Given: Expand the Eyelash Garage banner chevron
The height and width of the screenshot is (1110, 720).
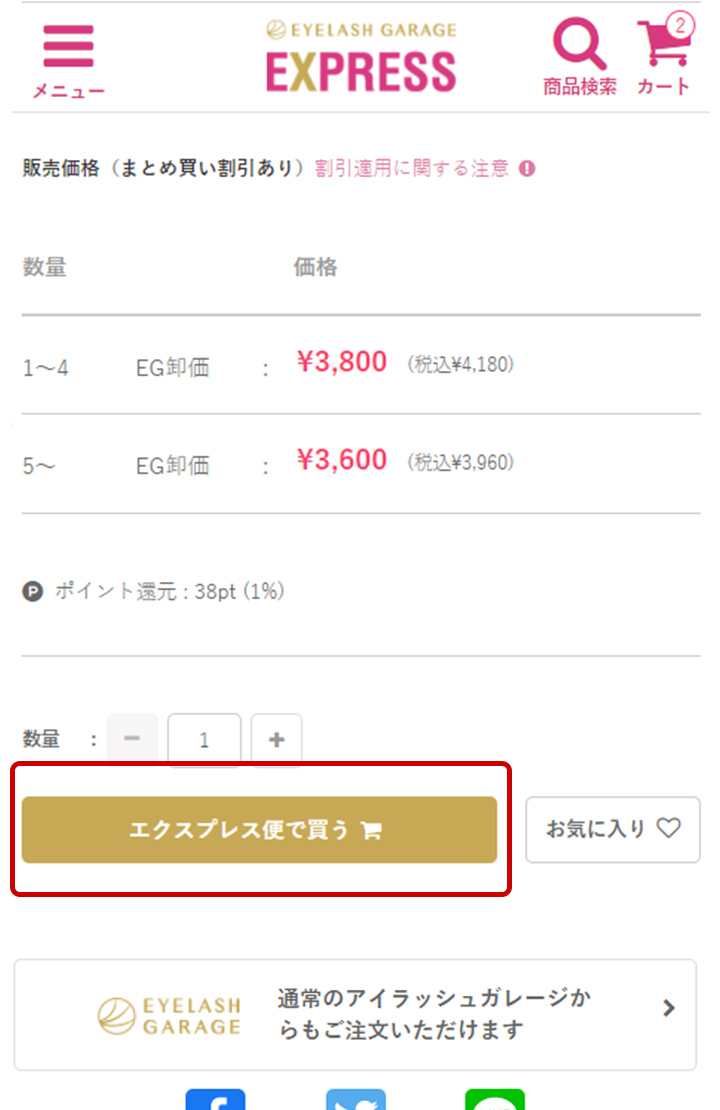Looking at the screenshot, I should point(669,1008).
